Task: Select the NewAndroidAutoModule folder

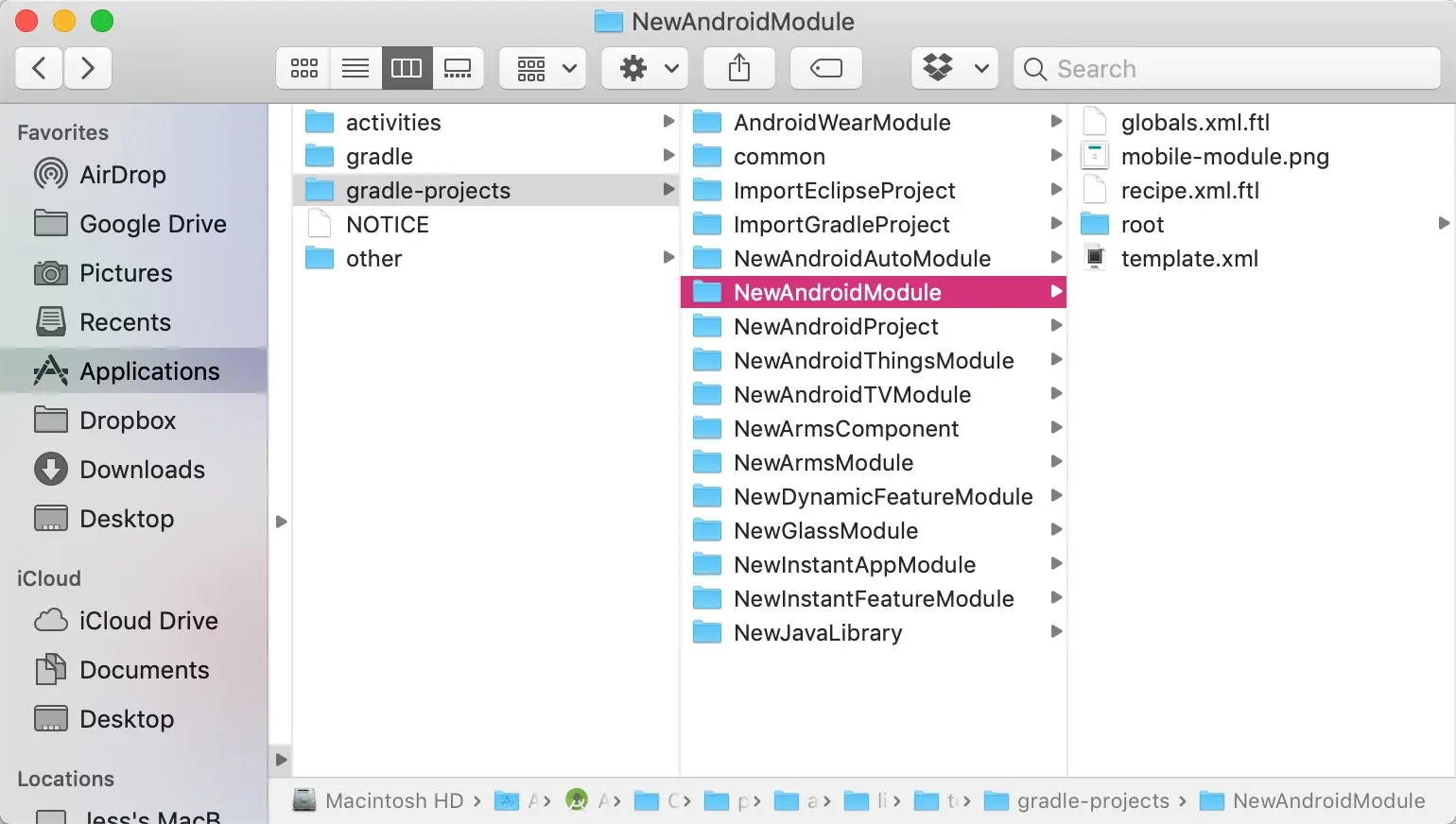Action: coord(873,258)
